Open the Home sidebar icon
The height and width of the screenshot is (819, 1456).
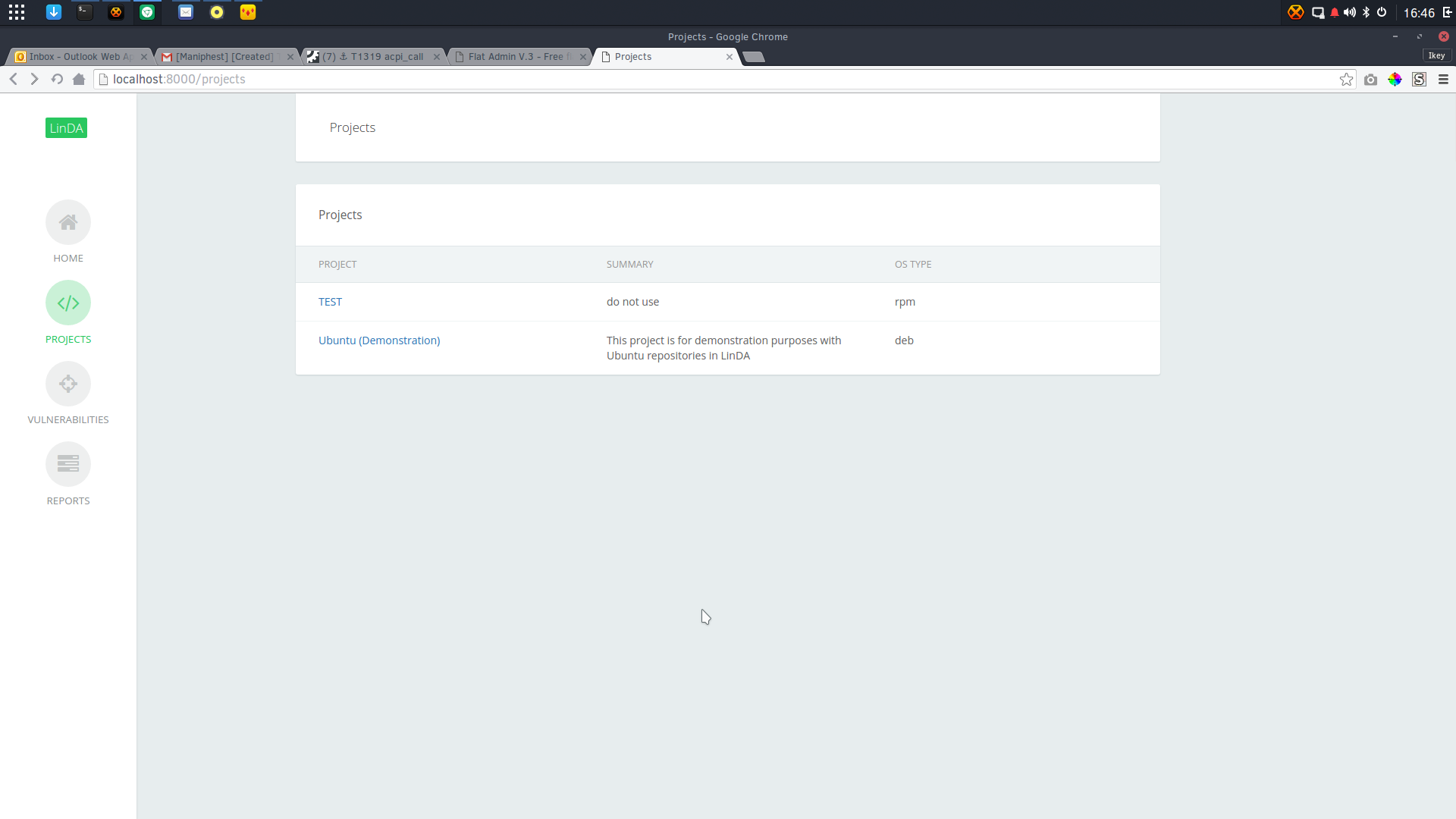pyautogui.click(x=68, y=222)
